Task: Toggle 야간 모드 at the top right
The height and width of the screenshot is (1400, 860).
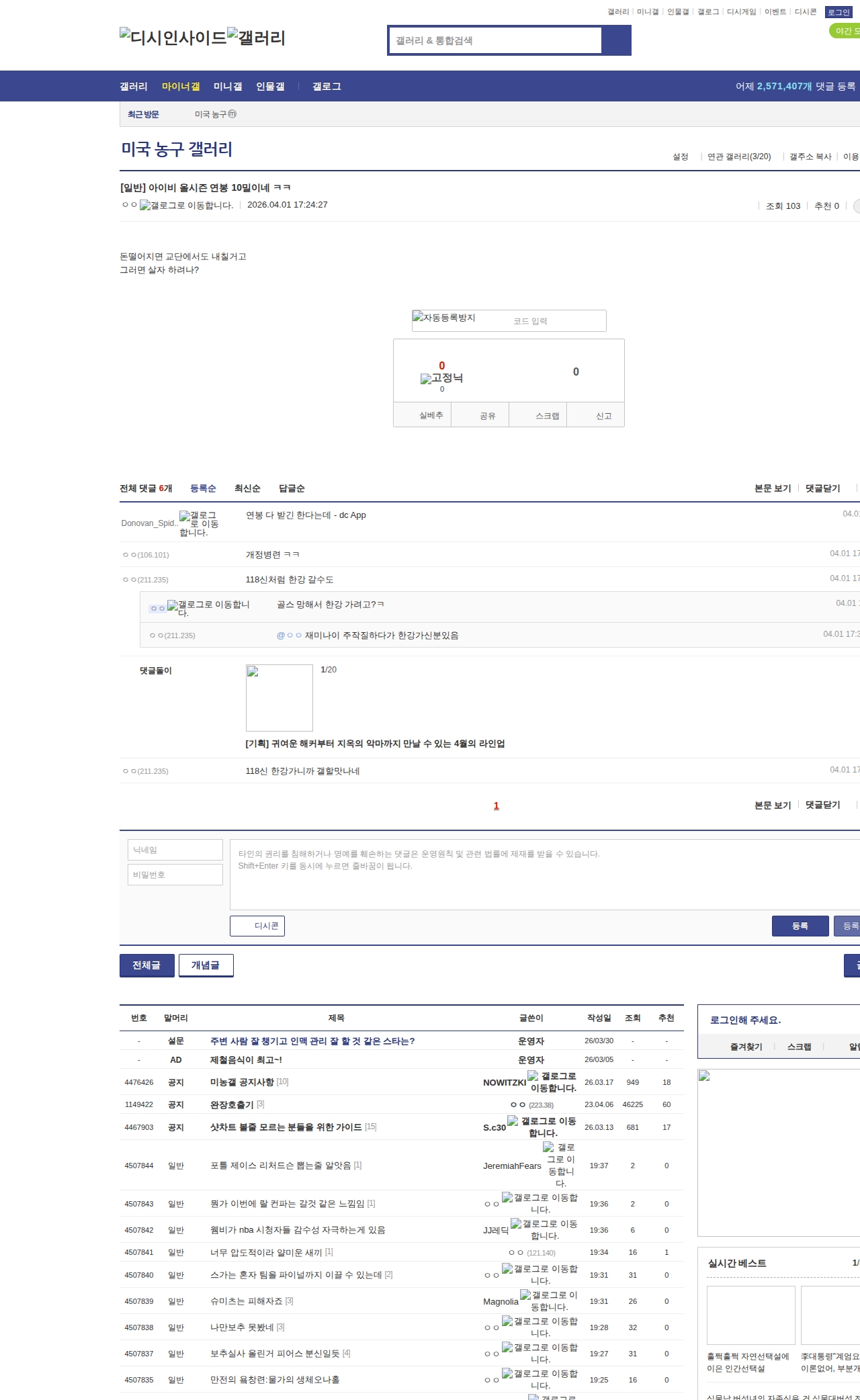Action: click(845, 31)
